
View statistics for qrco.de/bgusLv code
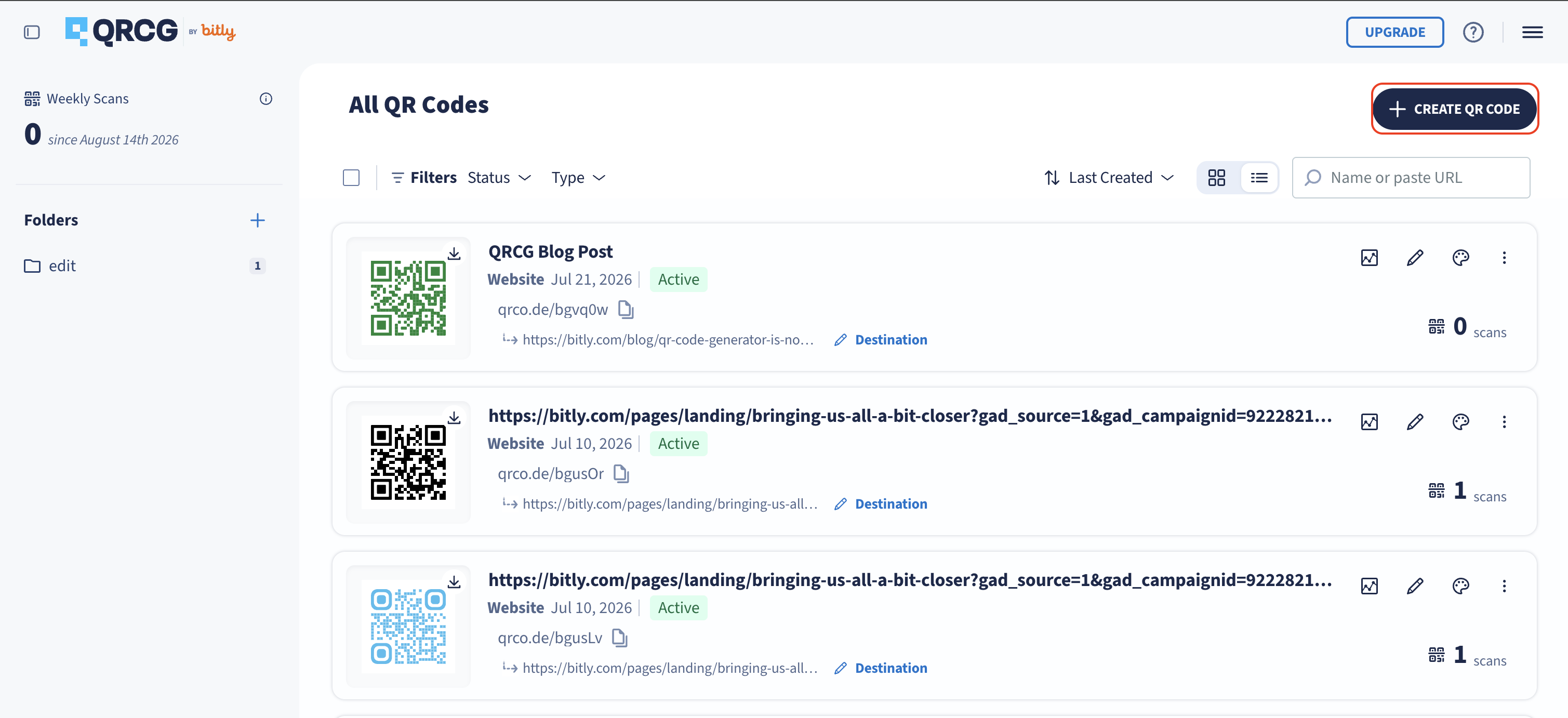tap(1369, 586)
